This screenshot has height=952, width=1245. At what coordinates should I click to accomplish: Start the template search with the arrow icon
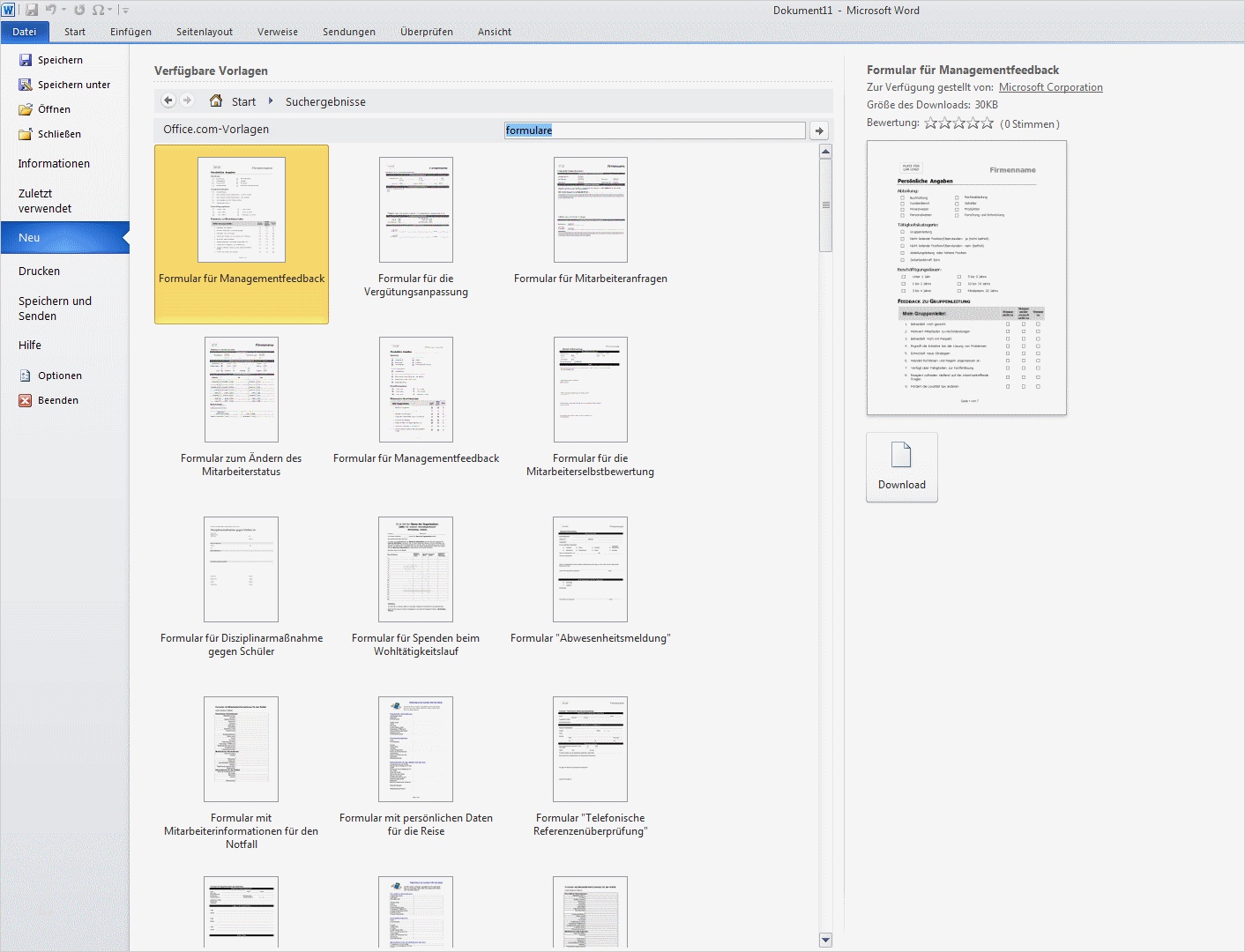[x=818, y=130]
